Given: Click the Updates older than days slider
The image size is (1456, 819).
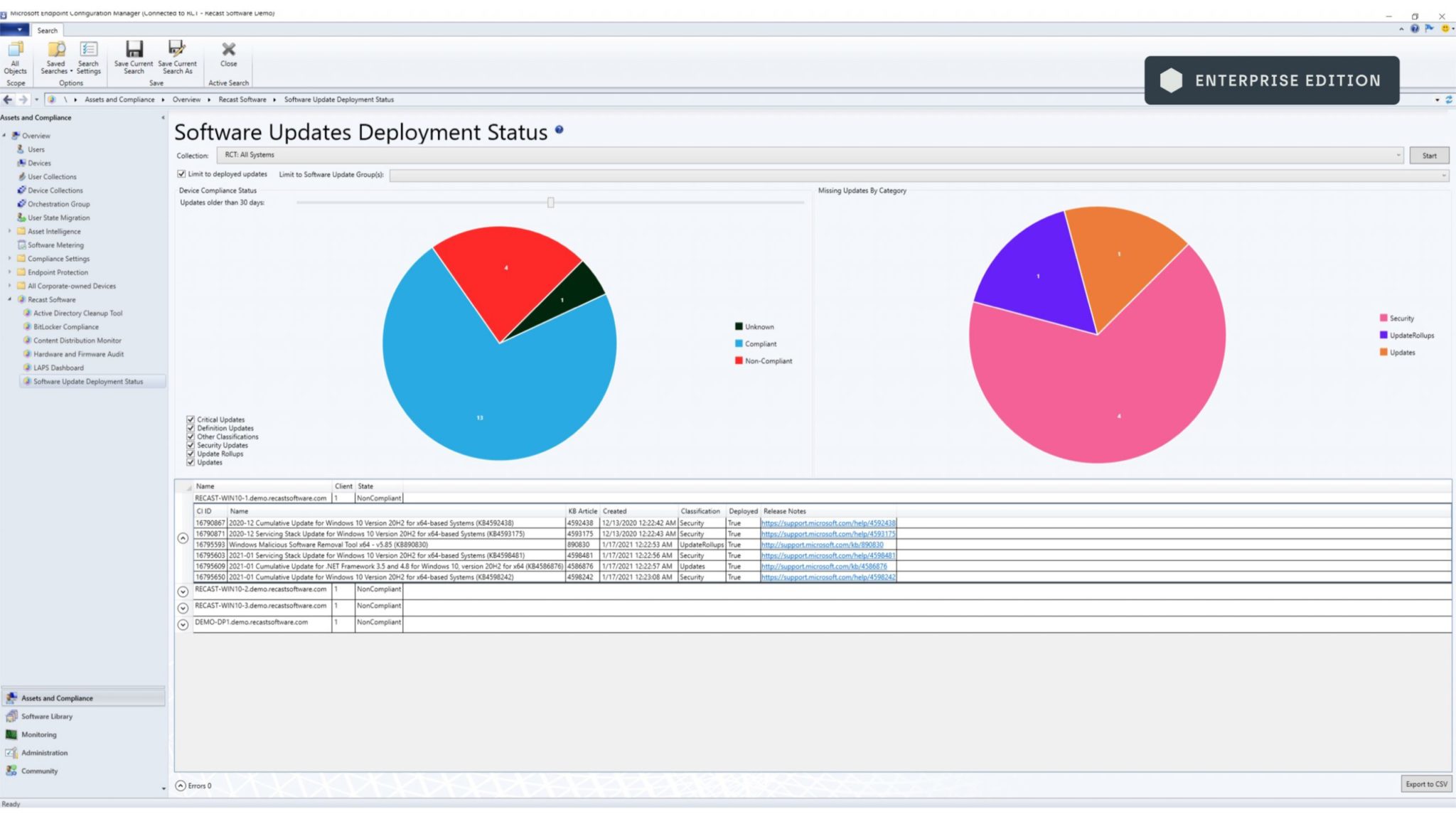Looking at the screenshot, I should 550,203.
